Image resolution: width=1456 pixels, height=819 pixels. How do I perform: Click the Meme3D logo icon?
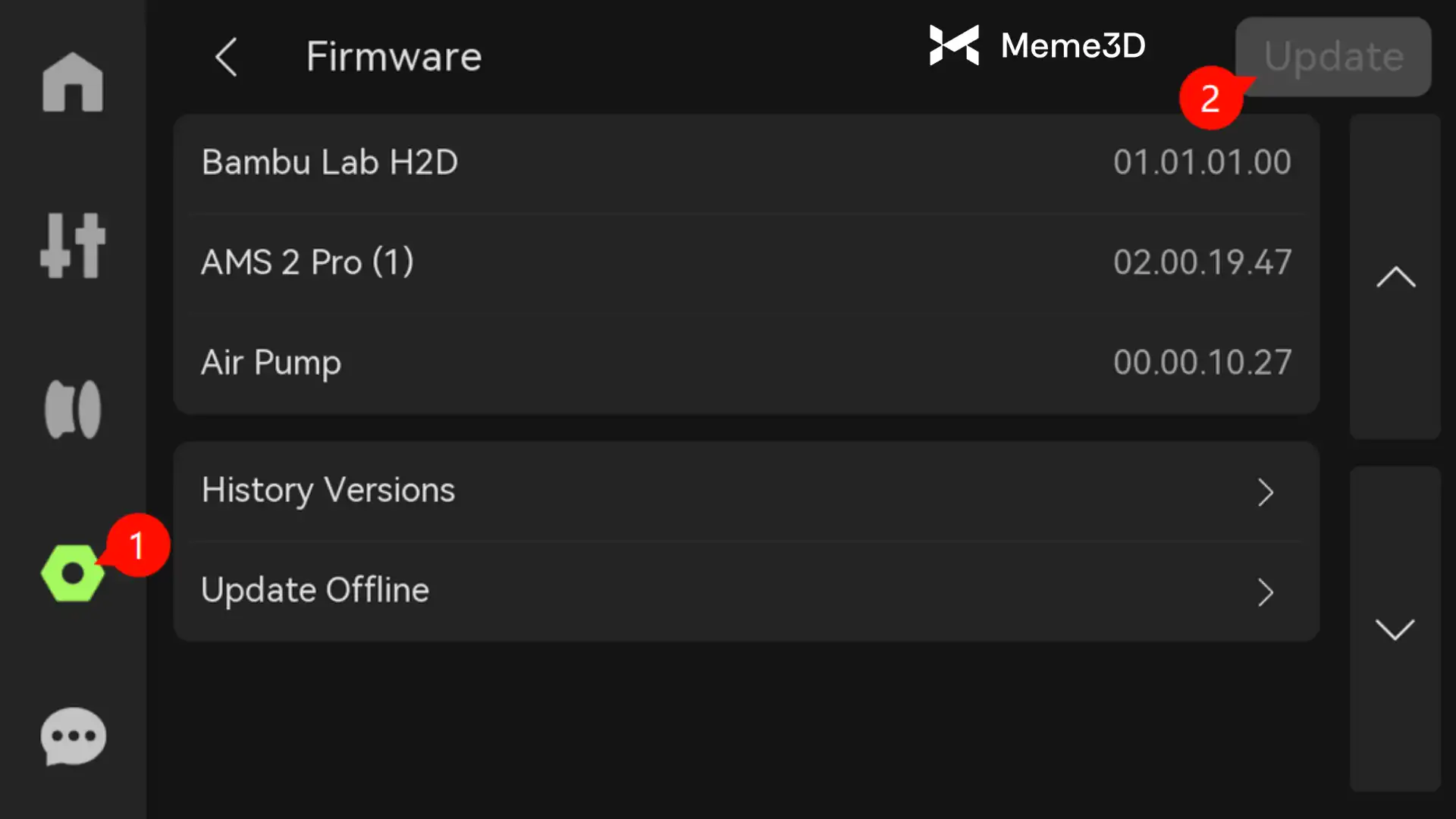coord(954,45)
